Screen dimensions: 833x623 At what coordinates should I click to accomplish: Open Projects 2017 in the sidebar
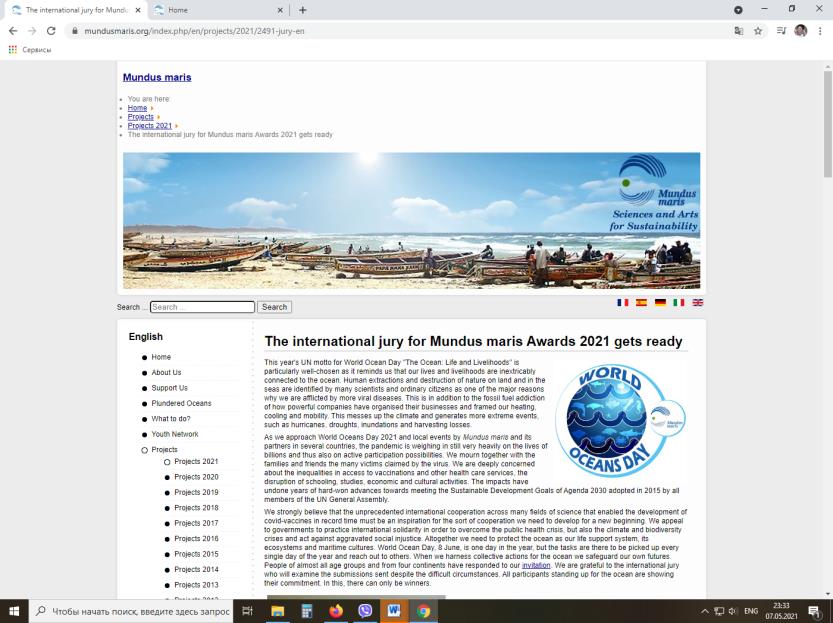pos(196,523)
